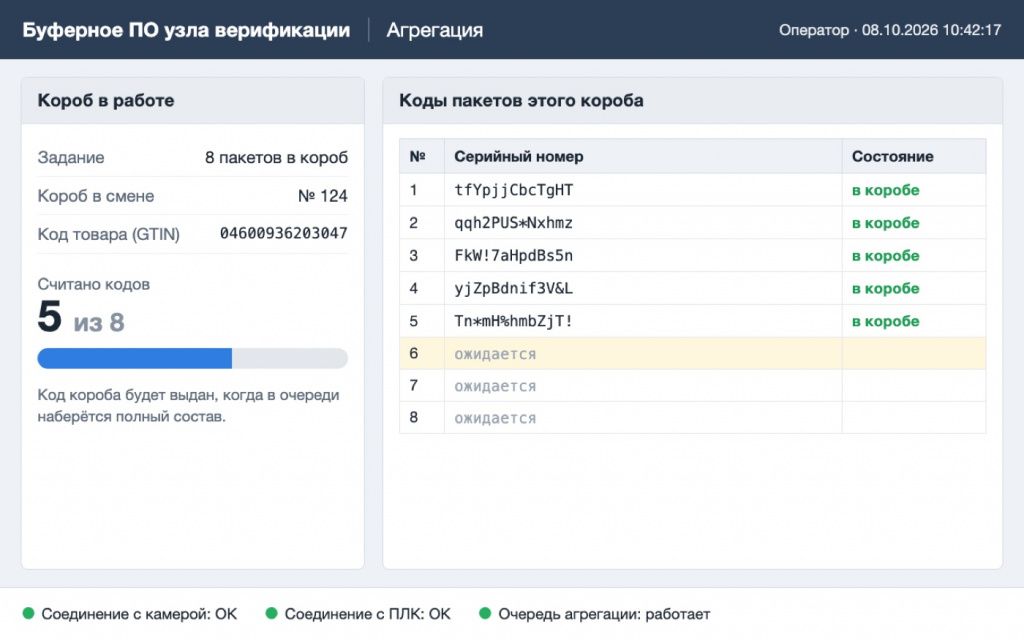This screenshot has width=1024, height=640.
Task: Click ожидается in row 8
Action: tap(495, 418)
